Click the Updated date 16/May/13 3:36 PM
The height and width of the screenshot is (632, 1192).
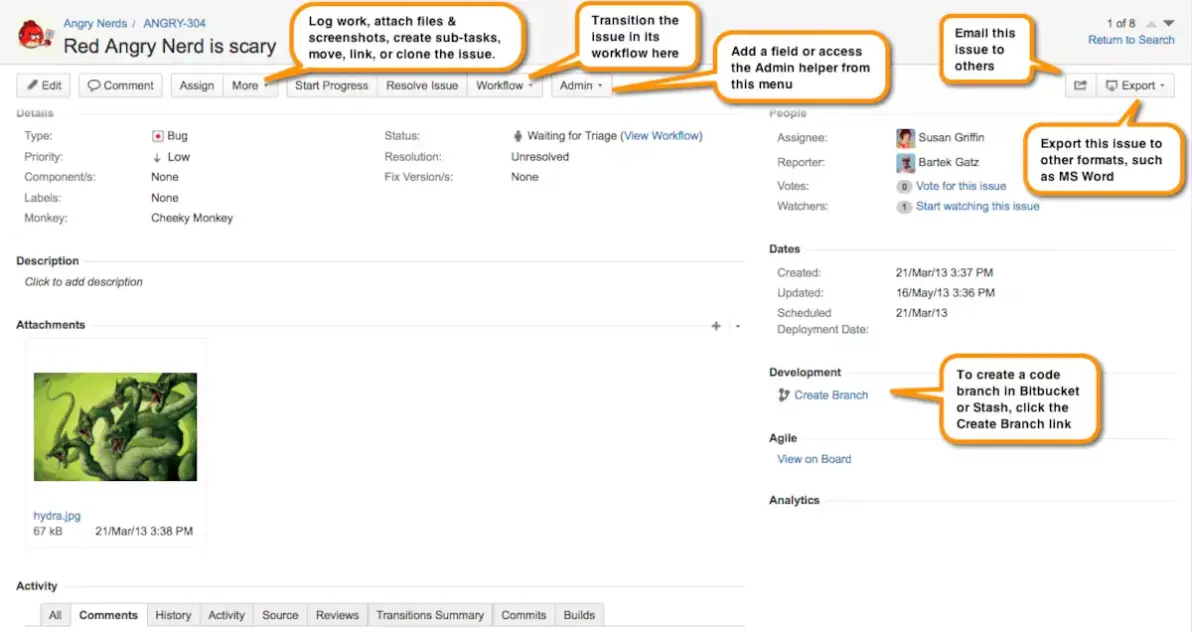pos(945,293)
